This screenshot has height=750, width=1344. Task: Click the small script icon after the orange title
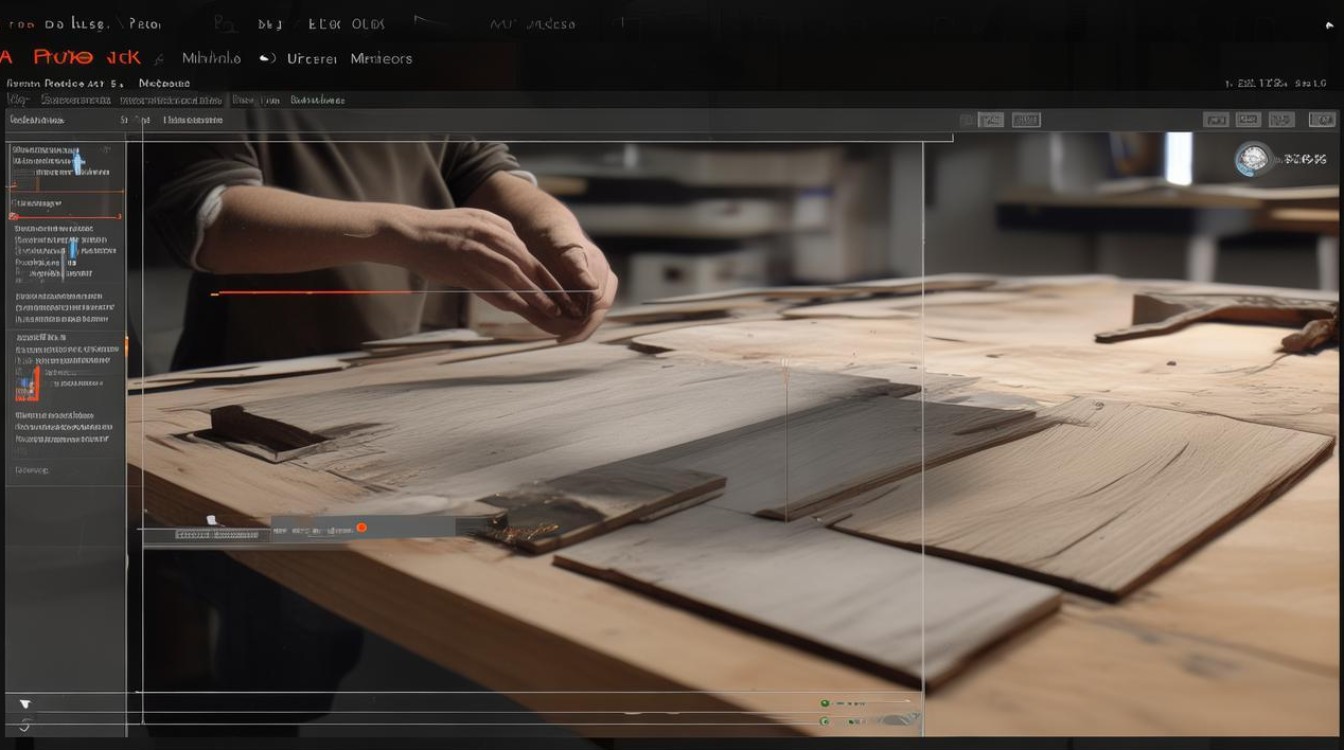160,59
